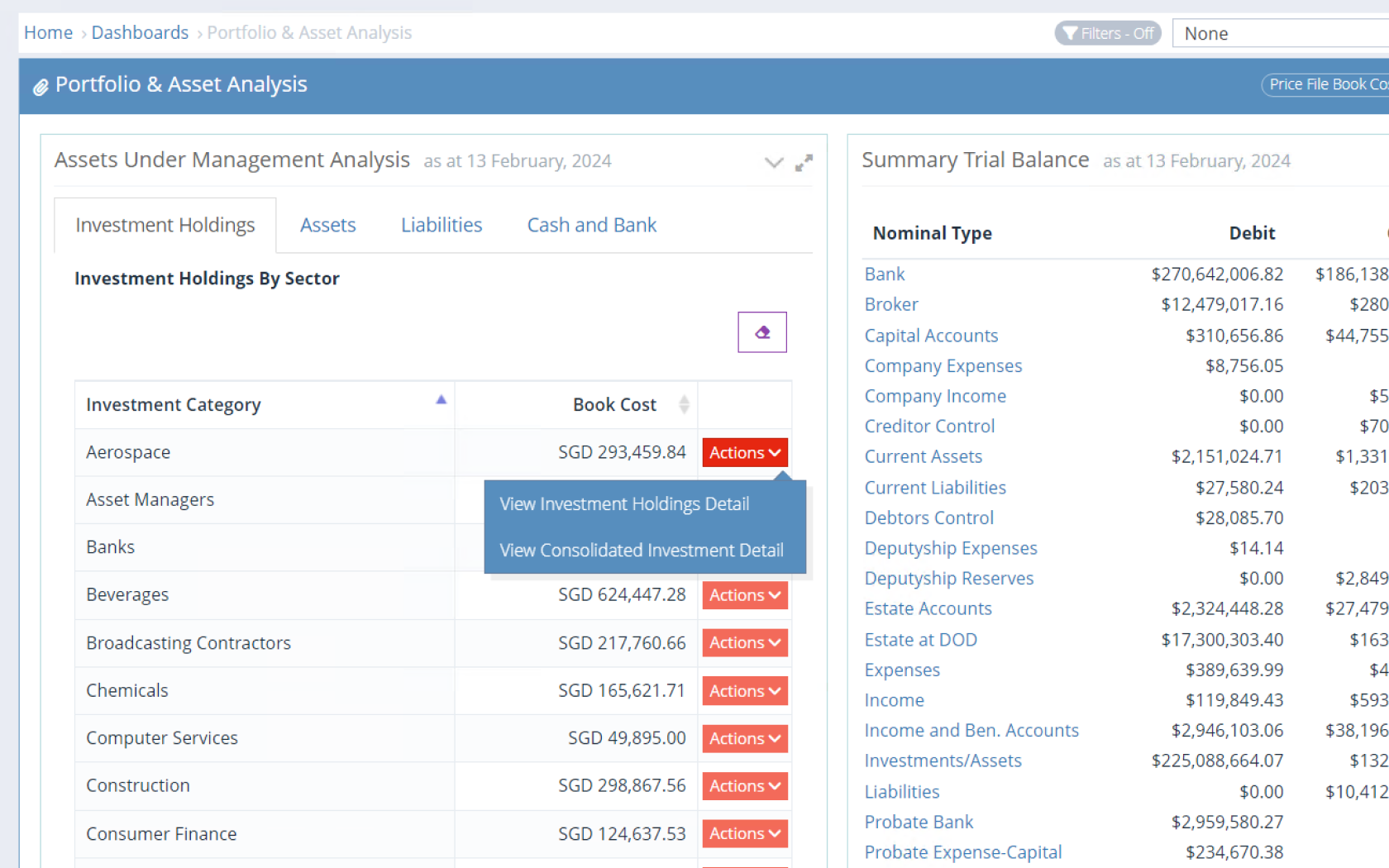Open Actions dropdown for Computer Services
Screen dimensions: 1389x868
coord(744,738)
